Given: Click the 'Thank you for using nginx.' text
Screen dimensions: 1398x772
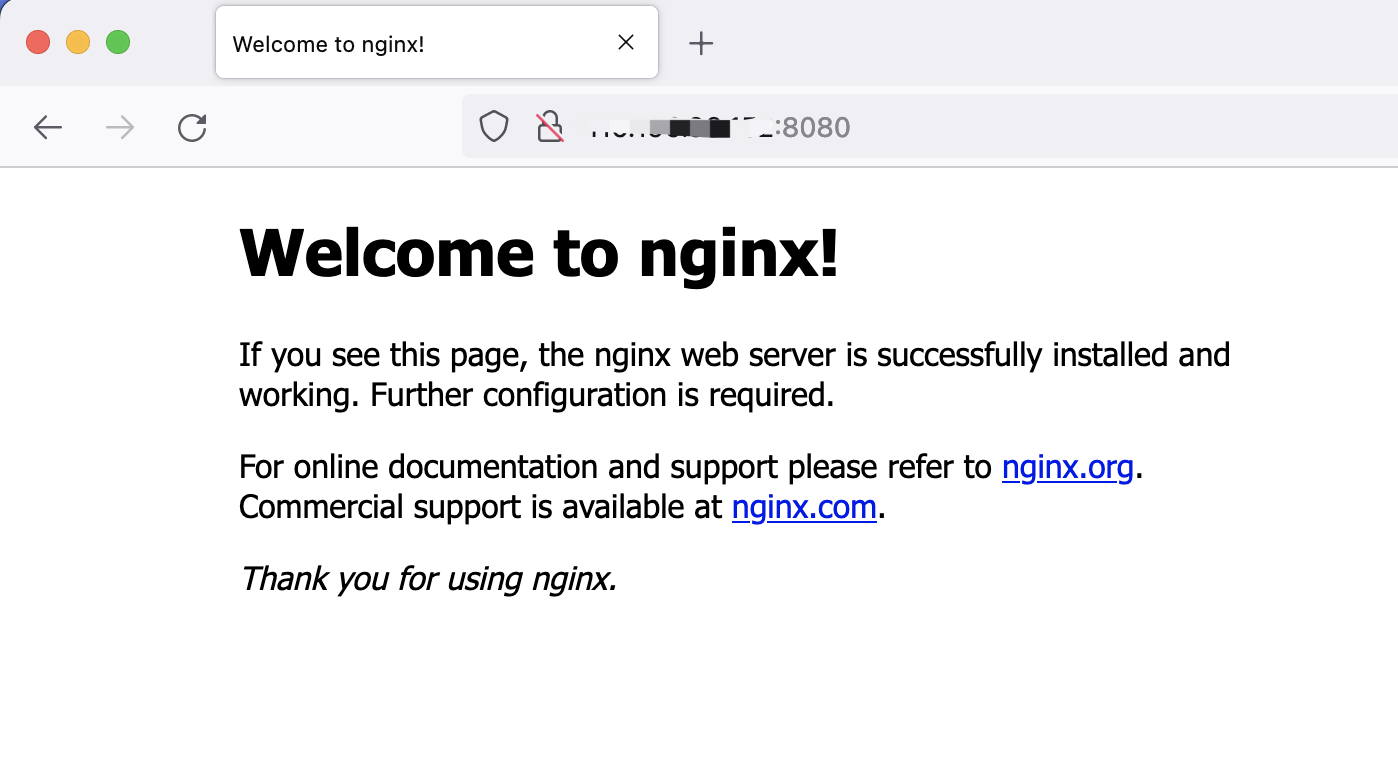Looking at the screenshot, I should 428,578.
